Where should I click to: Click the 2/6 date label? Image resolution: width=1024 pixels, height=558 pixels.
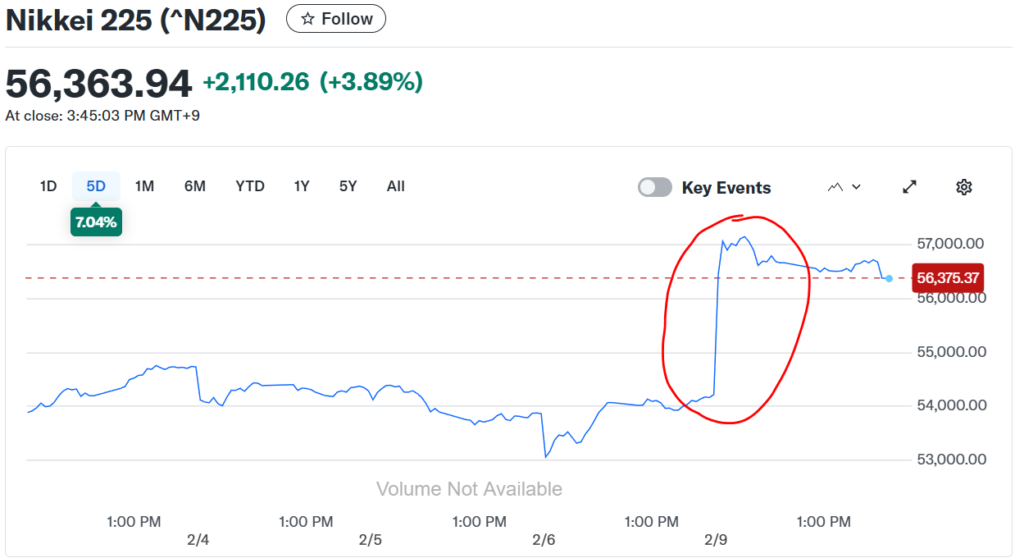point(543,540)
